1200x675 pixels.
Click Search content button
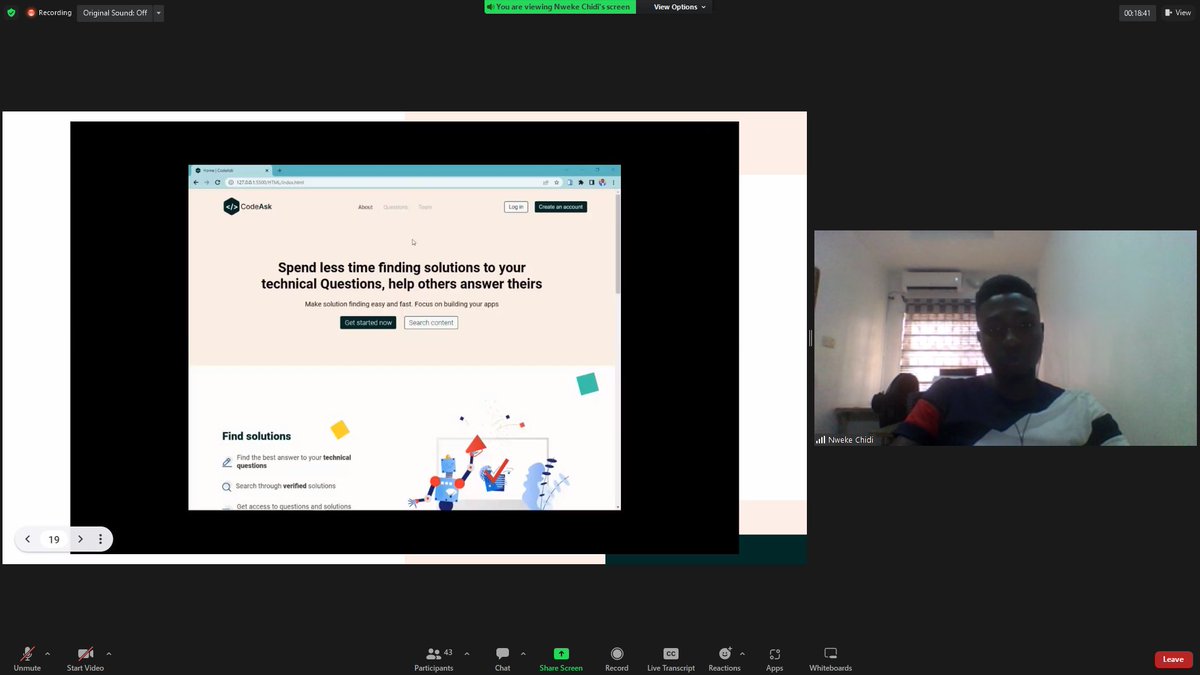[431, 323]
